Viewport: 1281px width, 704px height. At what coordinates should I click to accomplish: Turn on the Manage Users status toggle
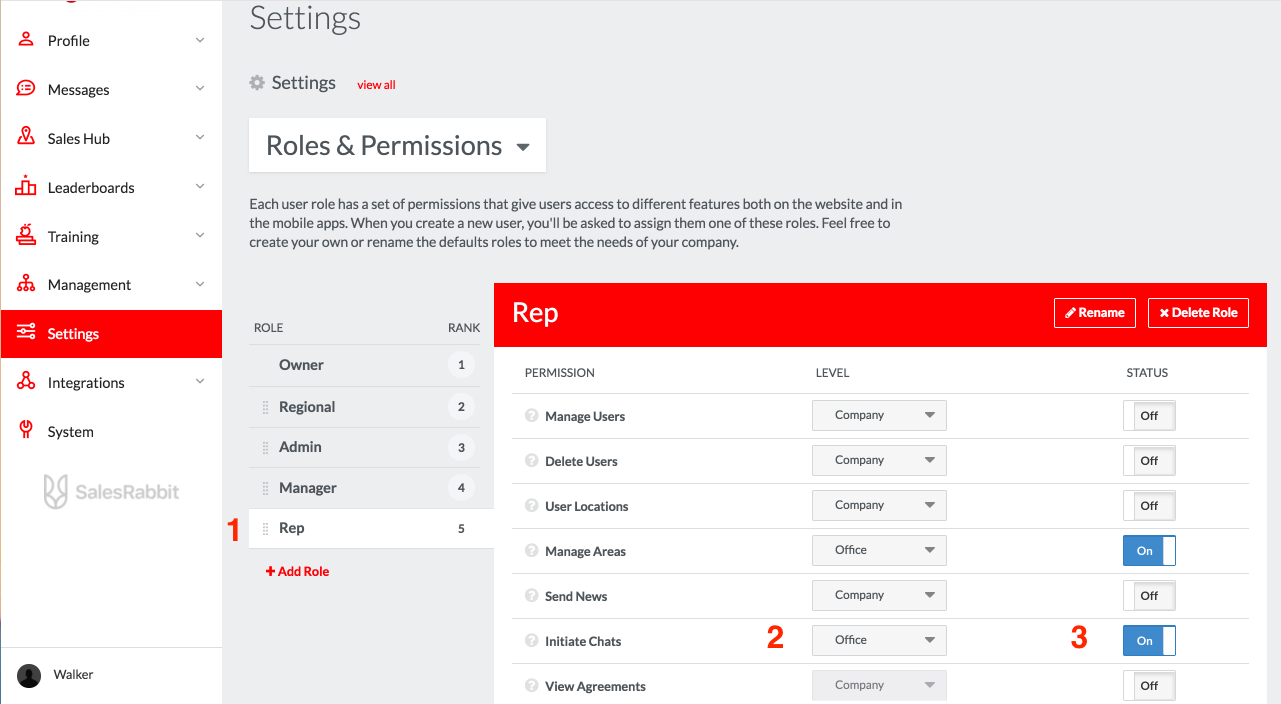(x=1149, y=416)
